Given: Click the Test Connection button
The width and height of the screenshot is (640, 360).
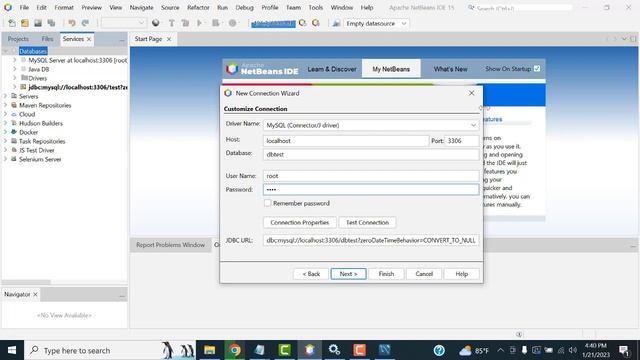Looking at the screenshot, I should click(367, 222).
